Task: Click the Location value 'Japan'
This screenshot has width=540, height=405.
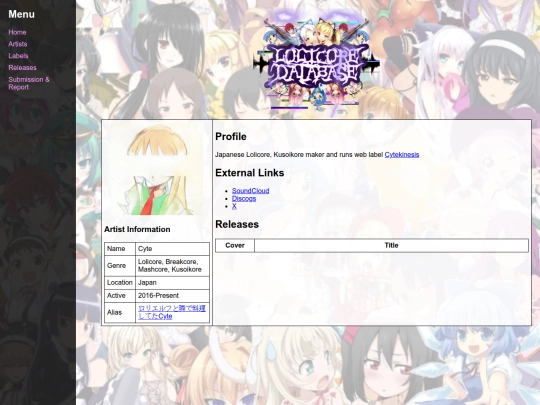Action: [x=172, y=282]
